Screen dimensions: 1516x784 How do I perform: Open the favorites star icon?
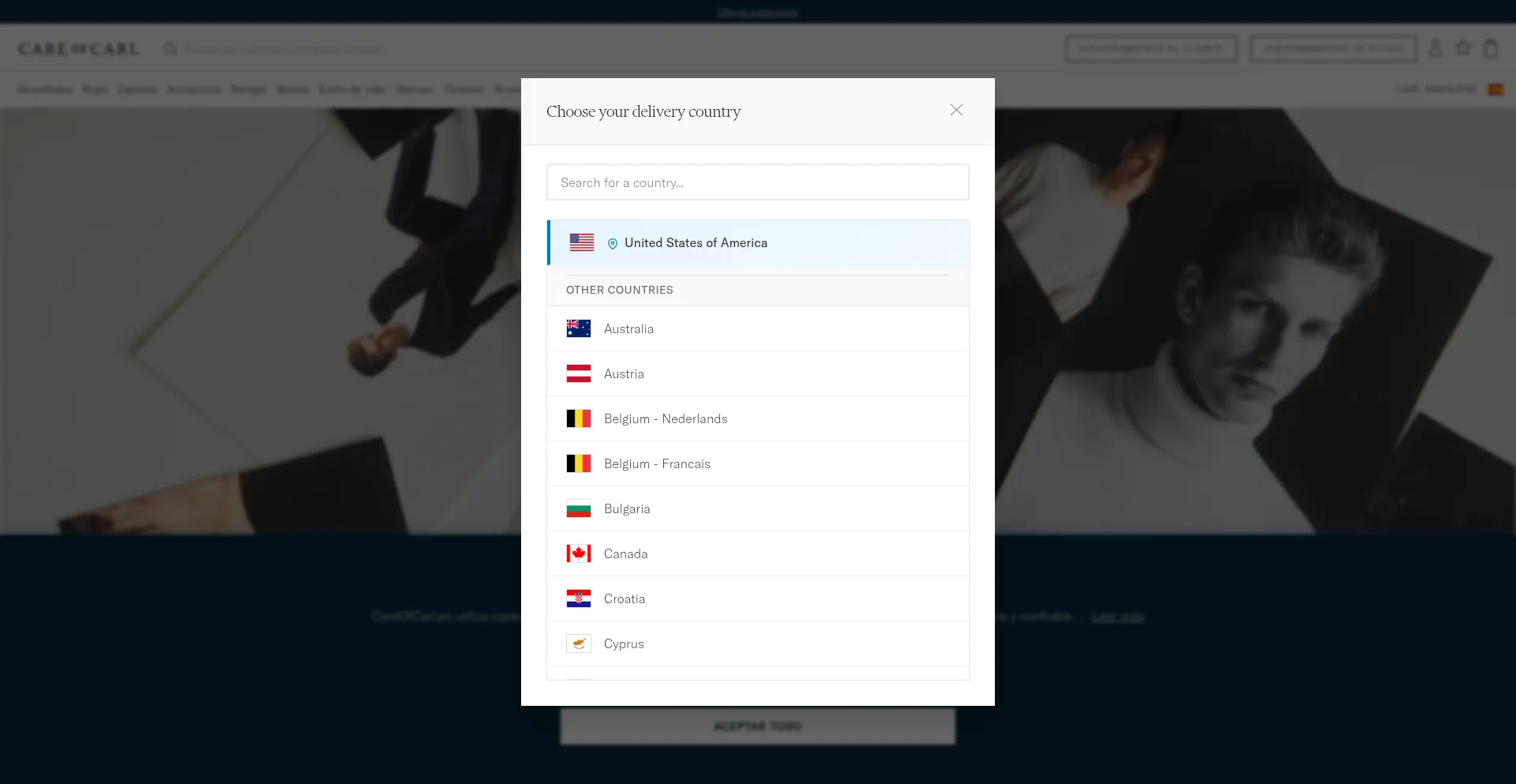click(1463, 48)
